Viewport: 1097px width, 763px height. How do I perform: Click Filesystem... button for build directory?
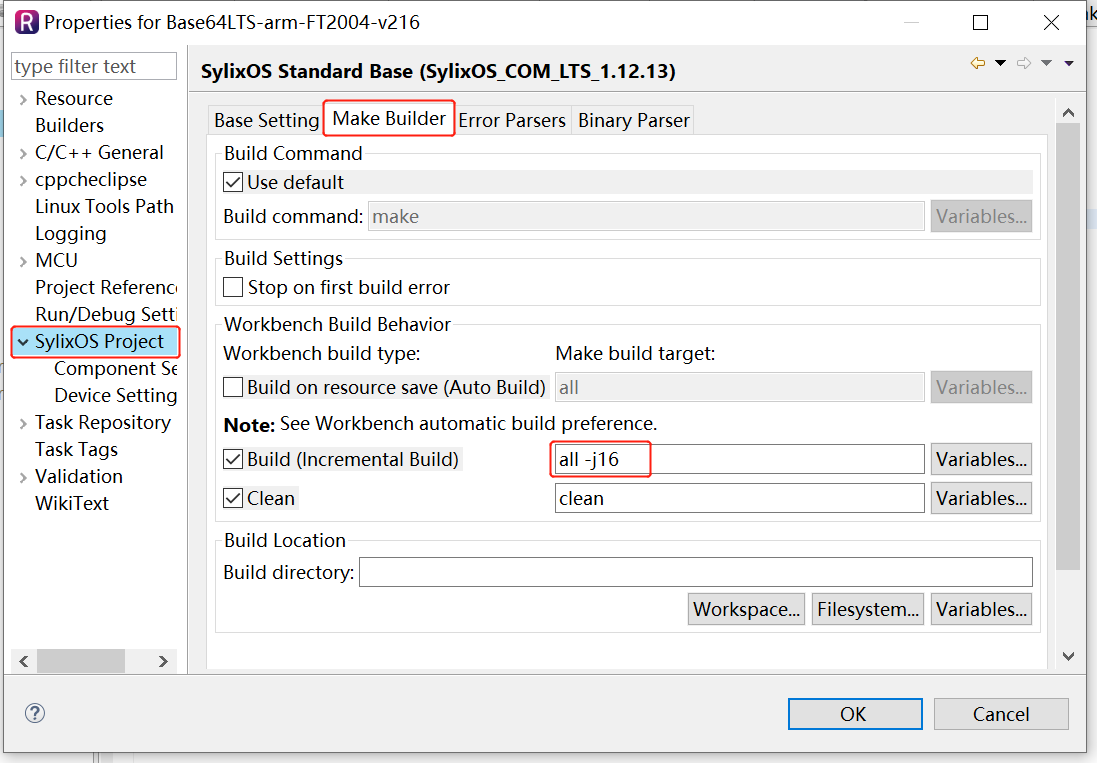(x=868, y=609)
